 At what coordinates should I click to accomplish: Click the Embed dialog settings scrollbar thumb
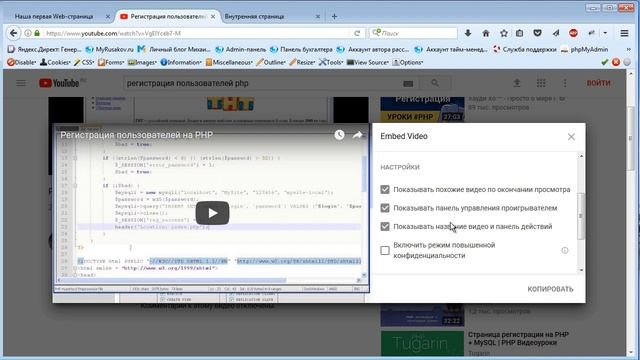pyautogui.click(x=581, y=216)
